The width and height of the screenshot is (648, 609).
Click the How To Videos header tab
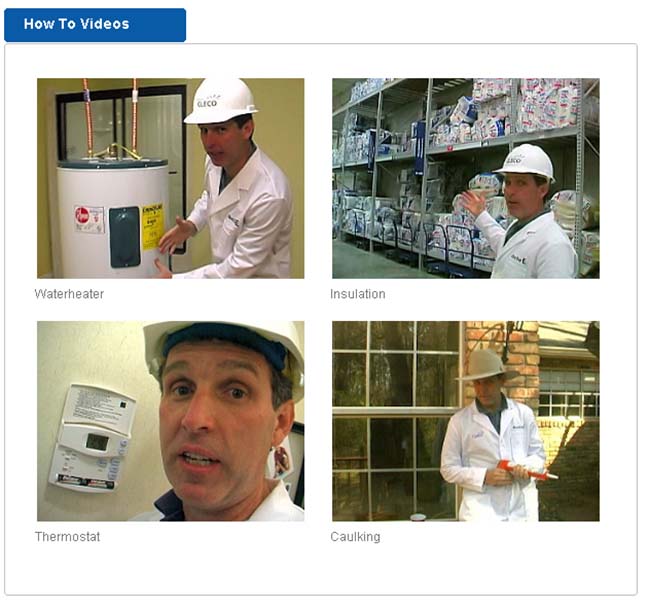coord(95,25)
